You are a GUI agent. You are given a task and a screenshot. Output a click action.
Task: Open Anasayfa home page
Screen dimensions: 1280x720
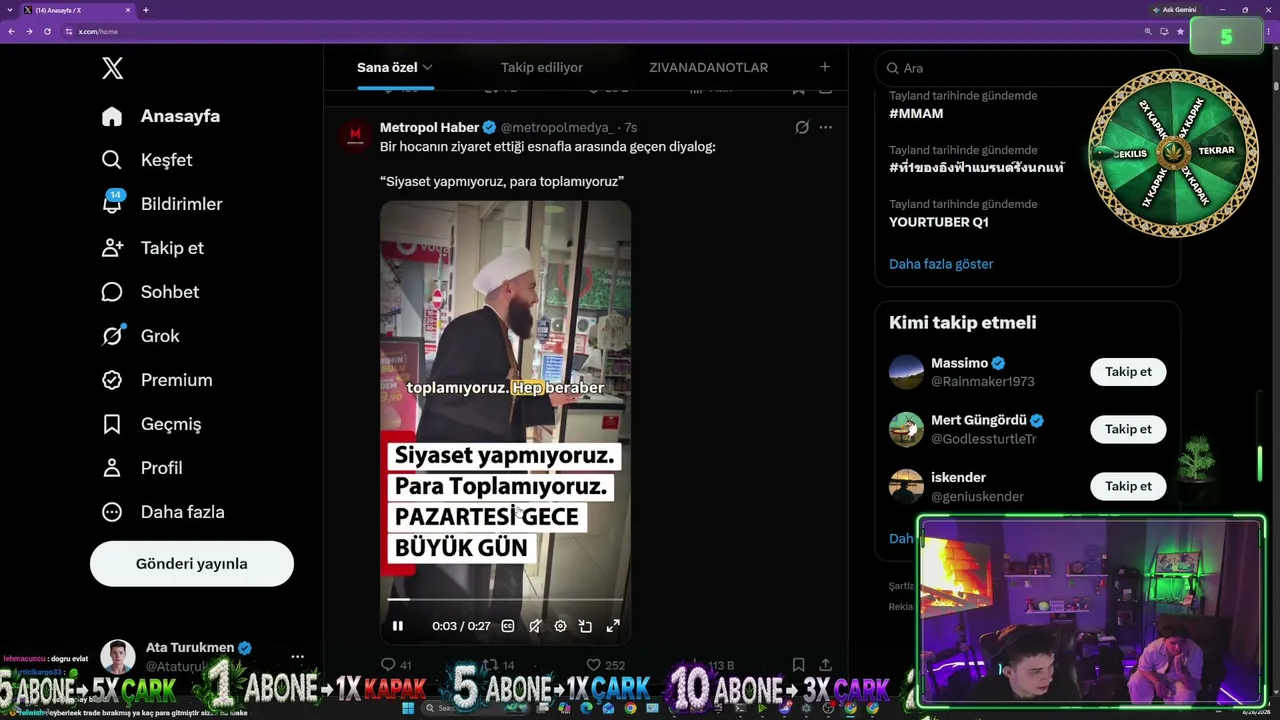click(x=161, y=116)
